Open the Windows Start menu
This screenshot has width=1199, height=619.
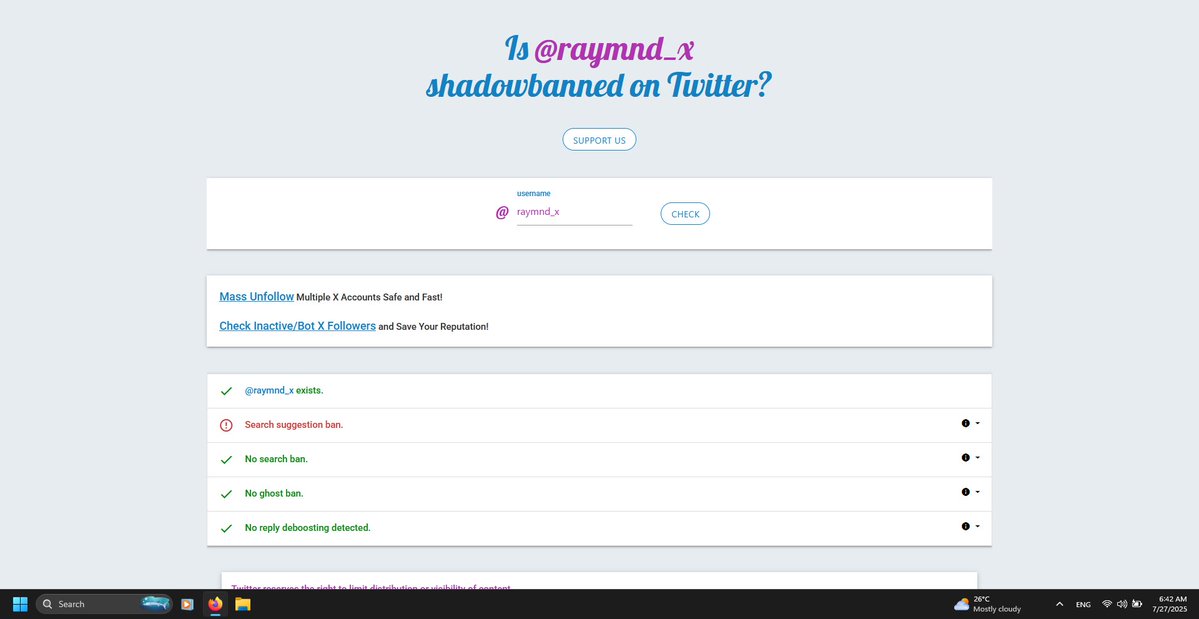[x=20, y=604]
